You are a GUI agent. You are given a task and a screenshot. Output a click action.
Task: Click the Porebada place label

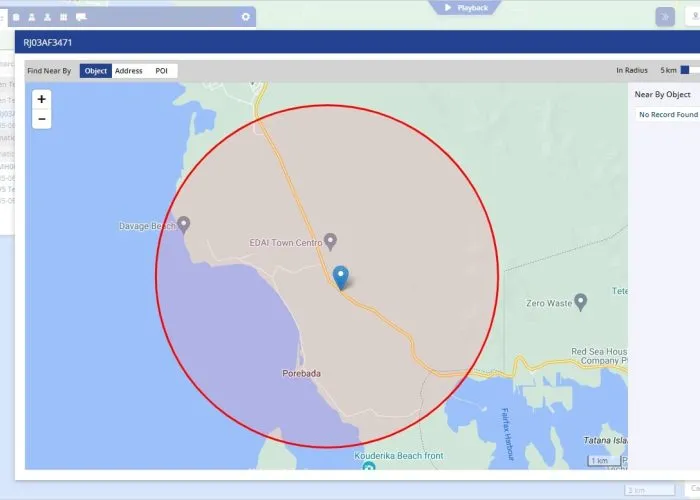302,373
